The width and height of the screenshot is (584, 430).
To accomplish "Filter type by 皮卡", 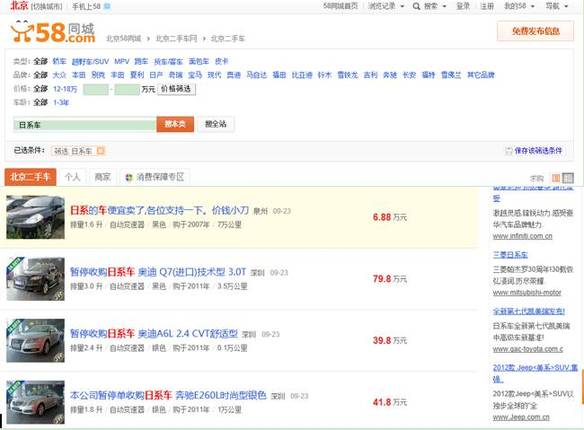I will click(x=221, y=61).
